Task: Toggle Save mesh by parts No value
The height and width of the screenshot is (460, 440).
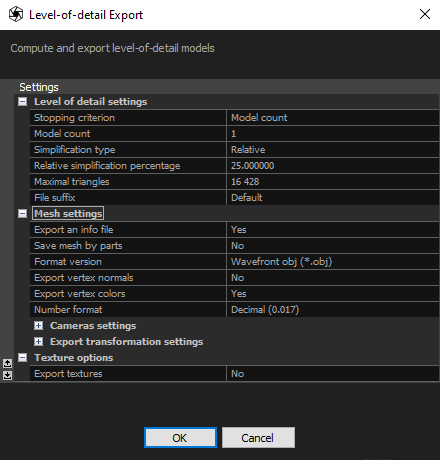Action: pos(333,246)
